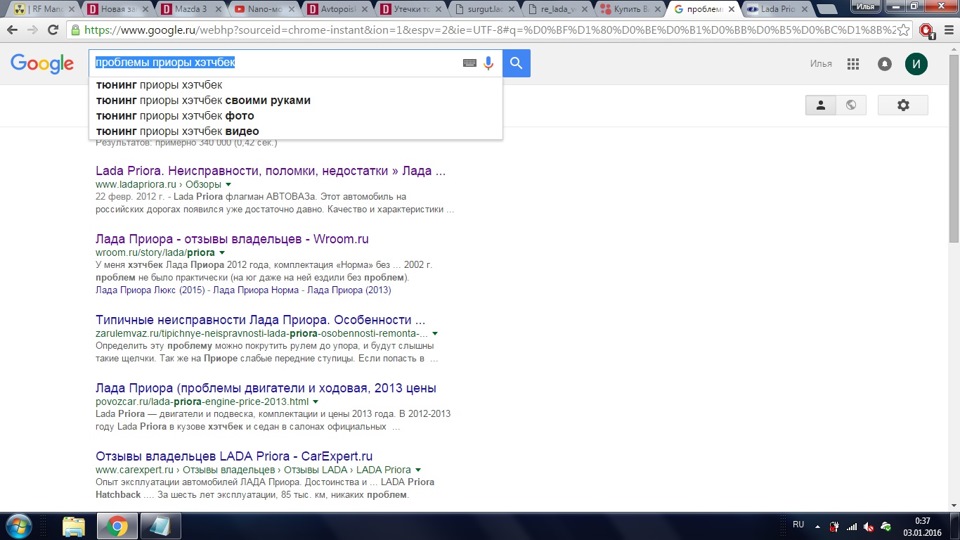Open Отзывы владельцев LADA Priora CarExpert.ru
960x540 pixels.
pos(234,456)
